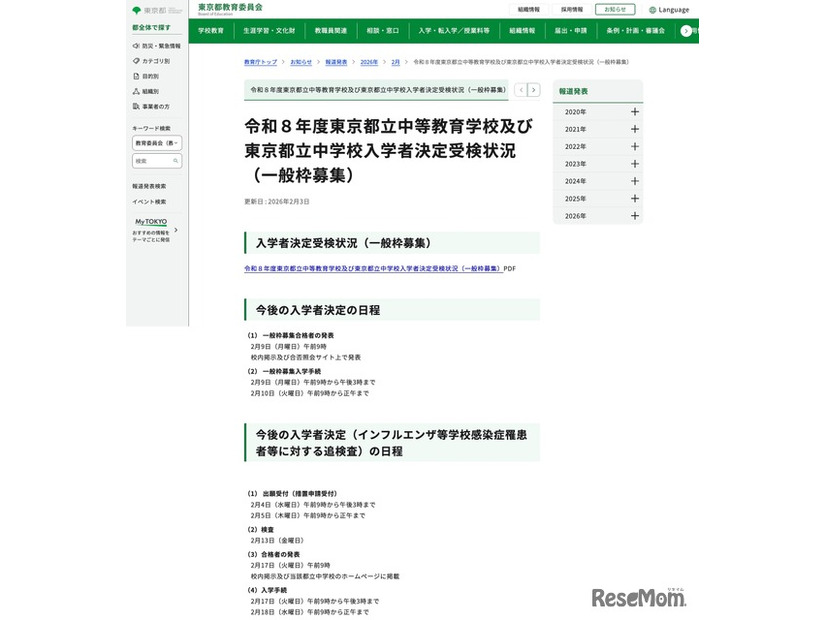Open the 事業者の方 sidebar icon
Image resolution: width=826 pixels, height=620 pixels.
click(x=135, y=106)
